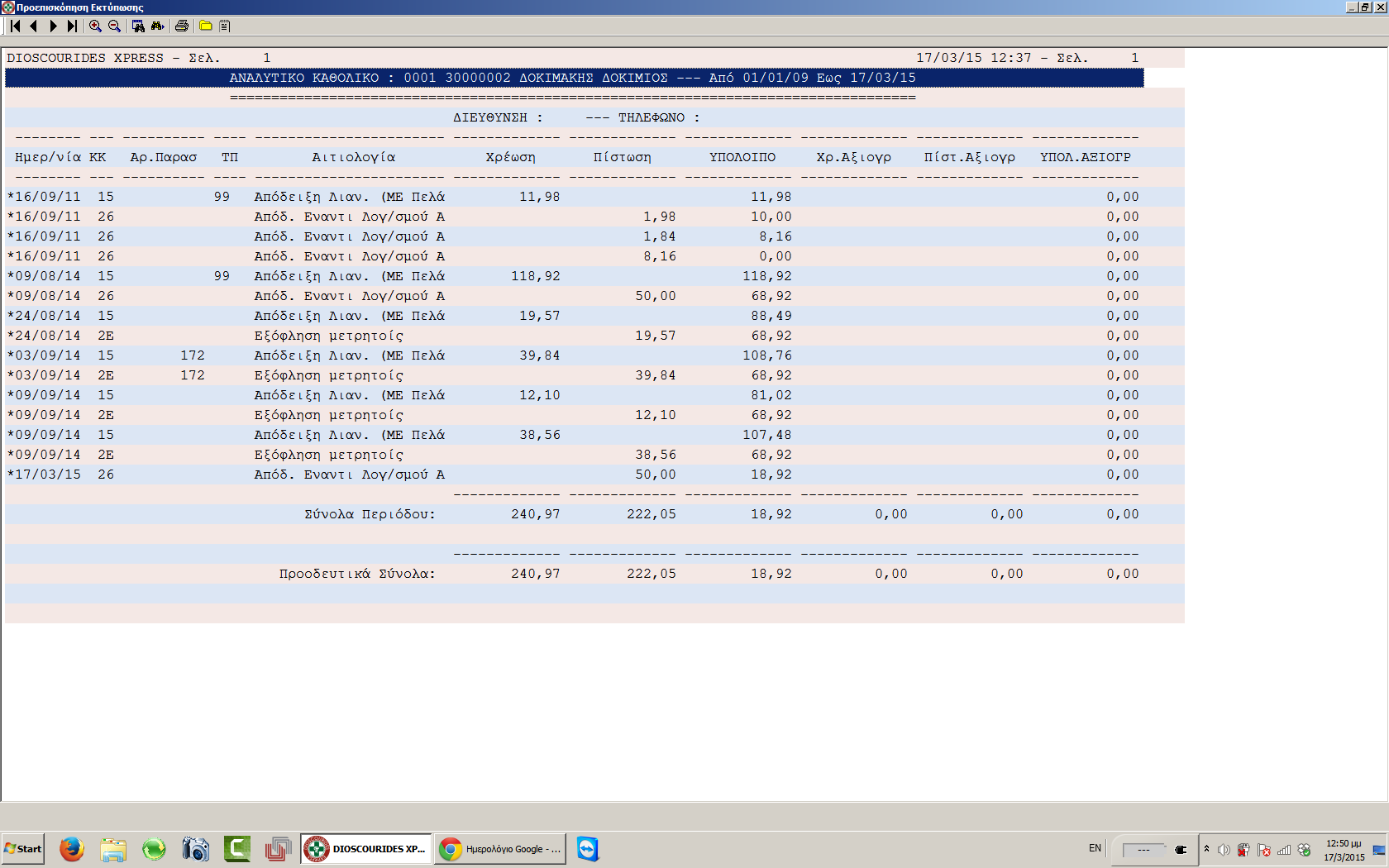This screenshot has width=1389, height=868.
Task: Click red stacked squares taskbar icon
Action: coord(278,849)
